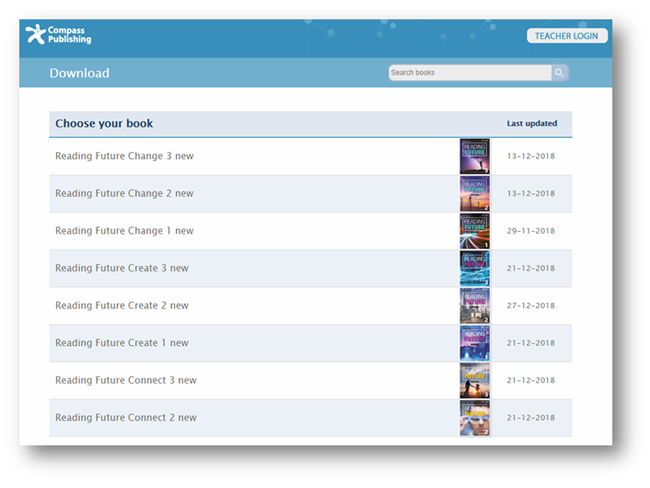Viewport: 650px width, 488px height.
Task: Click date 27-12-2018 in Create 2 row
Action: pos(531,306)
